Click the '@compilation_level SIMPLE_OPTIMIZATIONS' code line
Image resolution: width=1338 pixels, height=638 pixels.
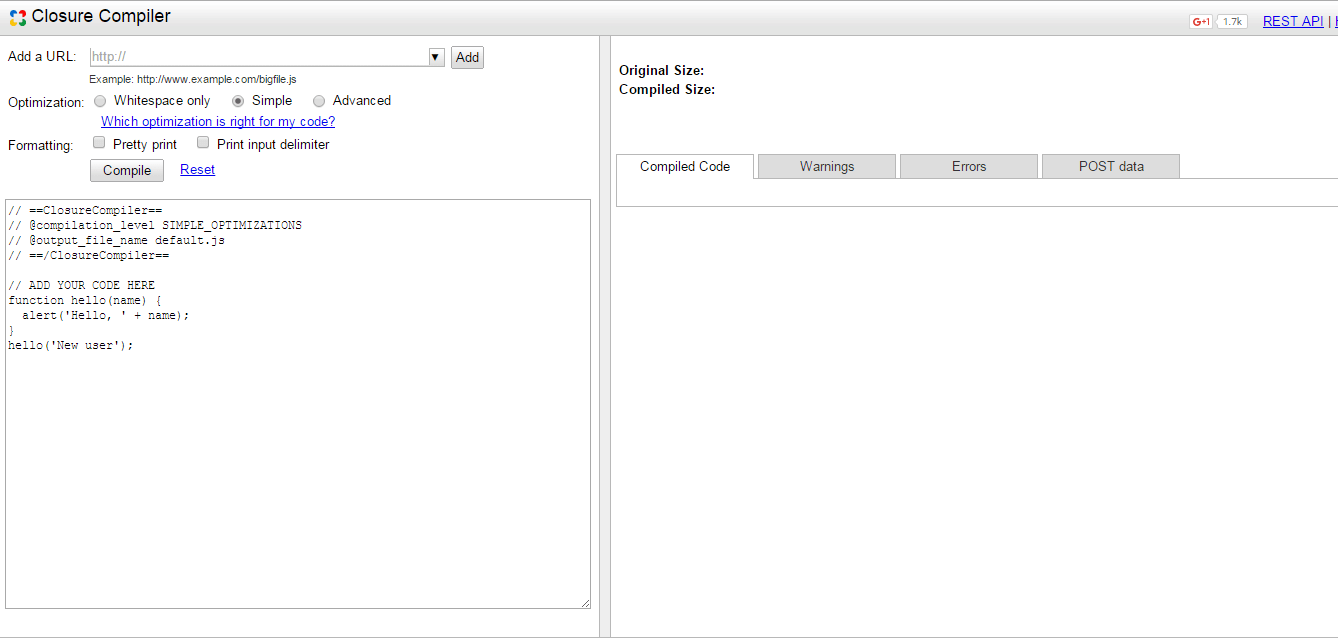(155, 225)
